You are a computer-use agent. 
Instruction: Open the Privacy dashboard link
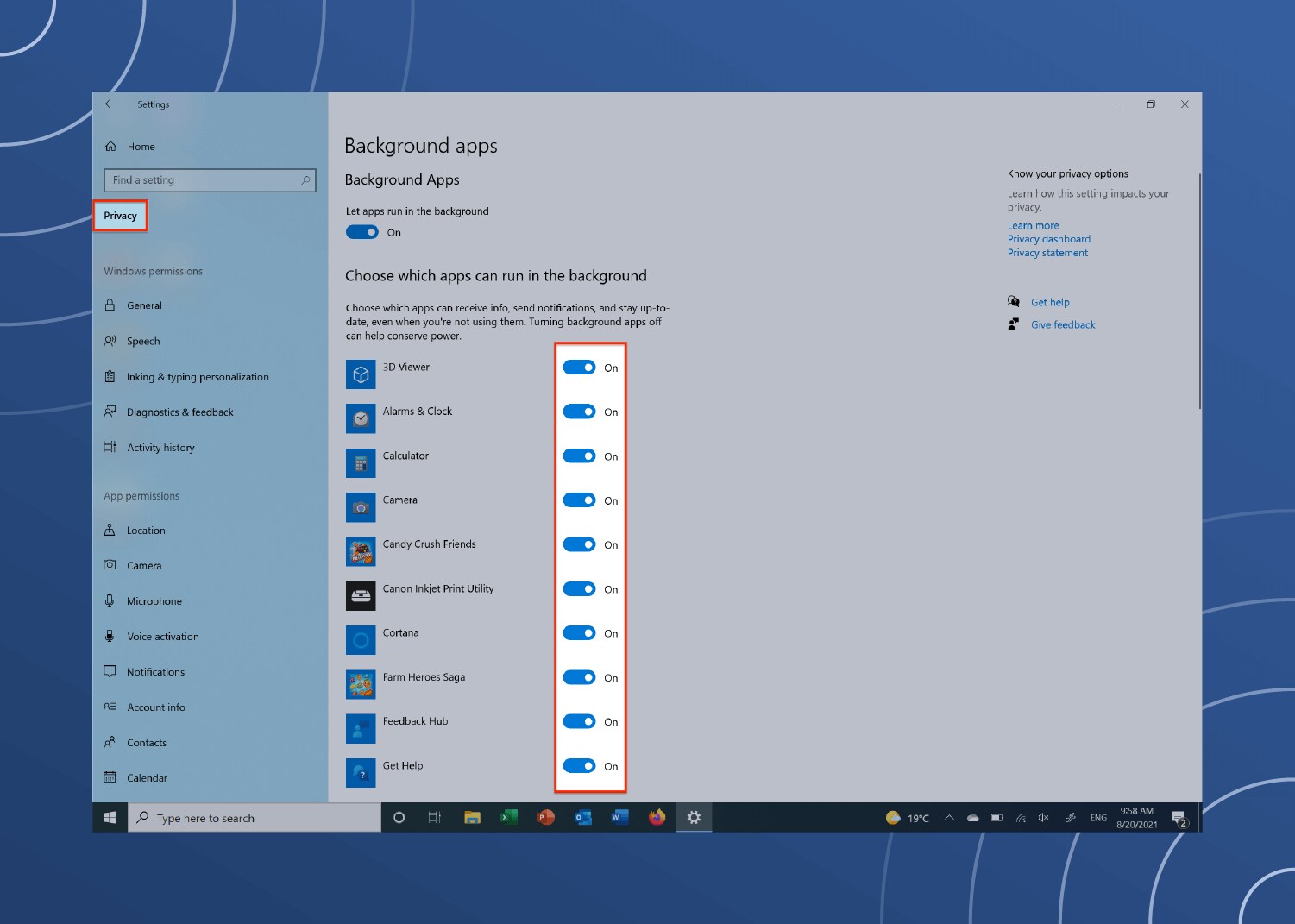tap(1049, 239)
